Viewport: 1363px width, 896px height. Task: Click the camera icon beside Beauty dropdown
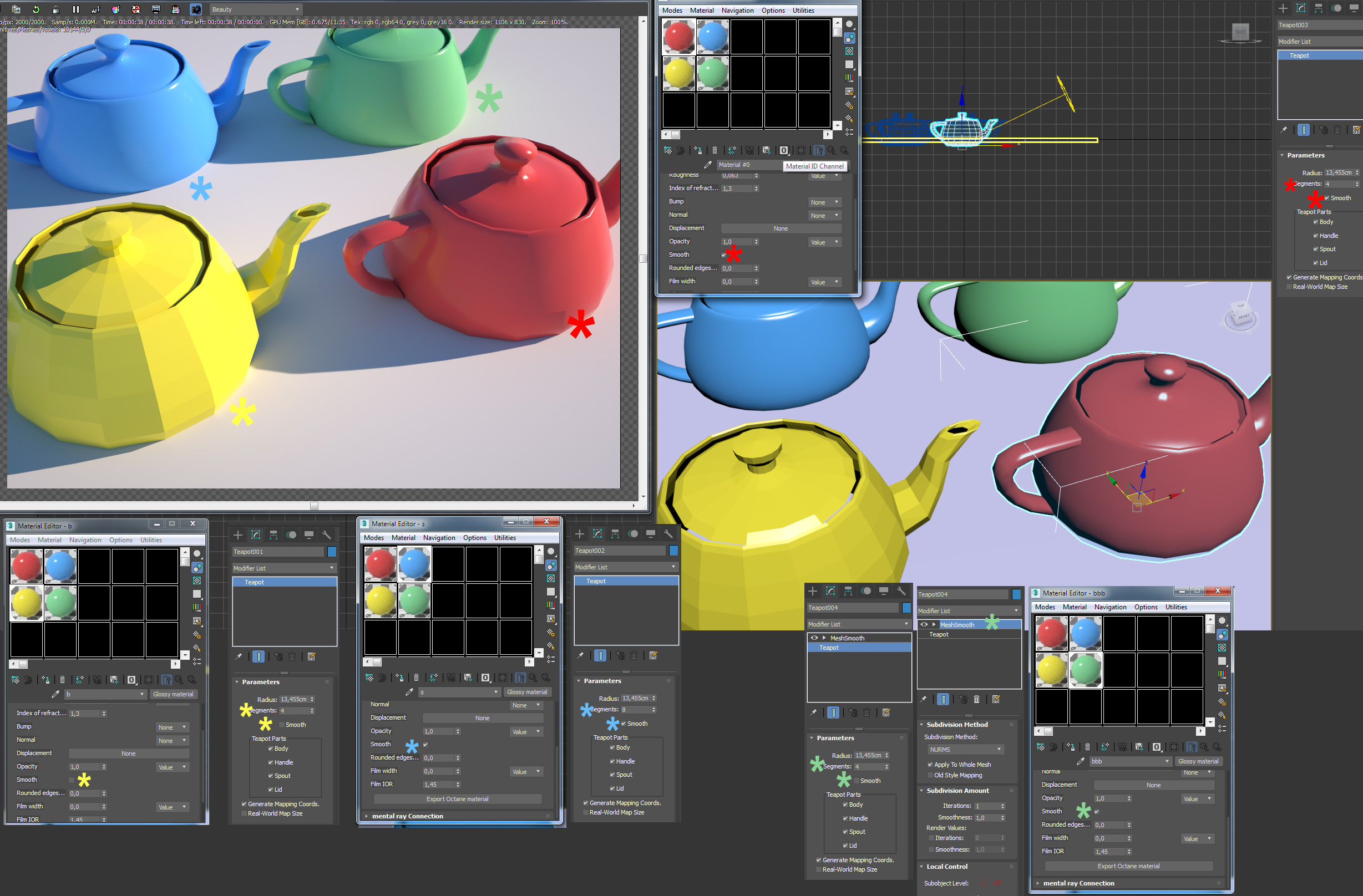click(x=196, y=9)
